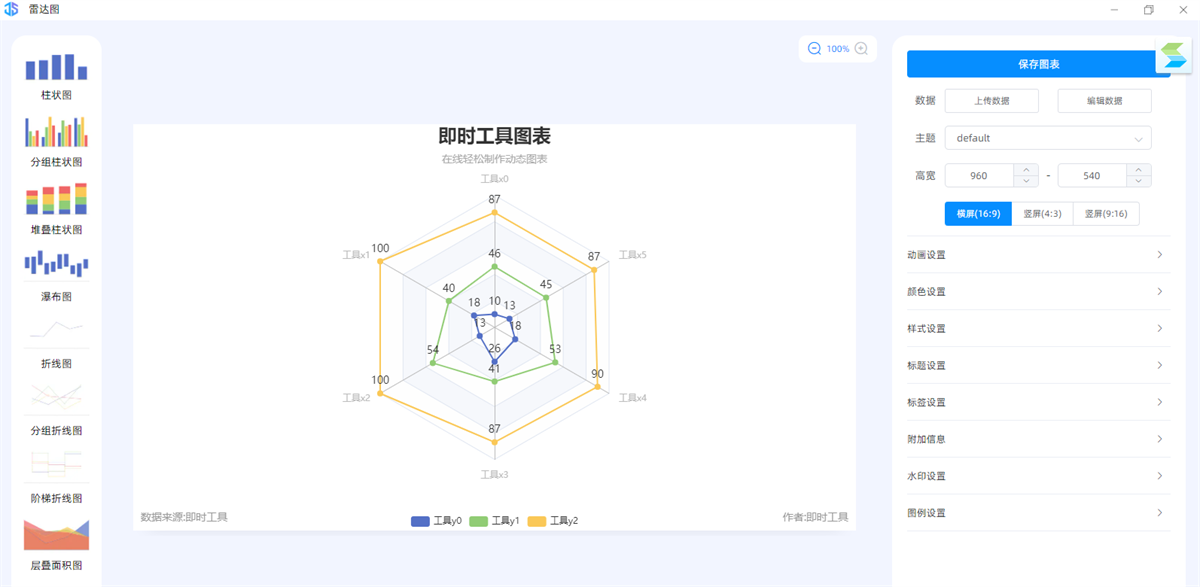Open the 水印设置 settings section
Viewport: 1200px width, 587px height.
[x=1038, y=476]
